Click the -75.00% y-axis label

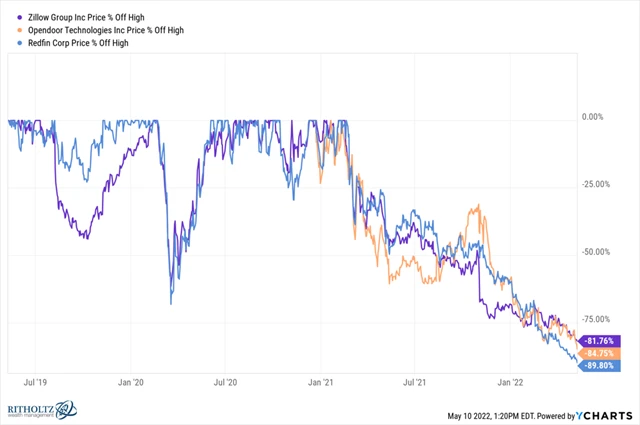tap(599, 318)
